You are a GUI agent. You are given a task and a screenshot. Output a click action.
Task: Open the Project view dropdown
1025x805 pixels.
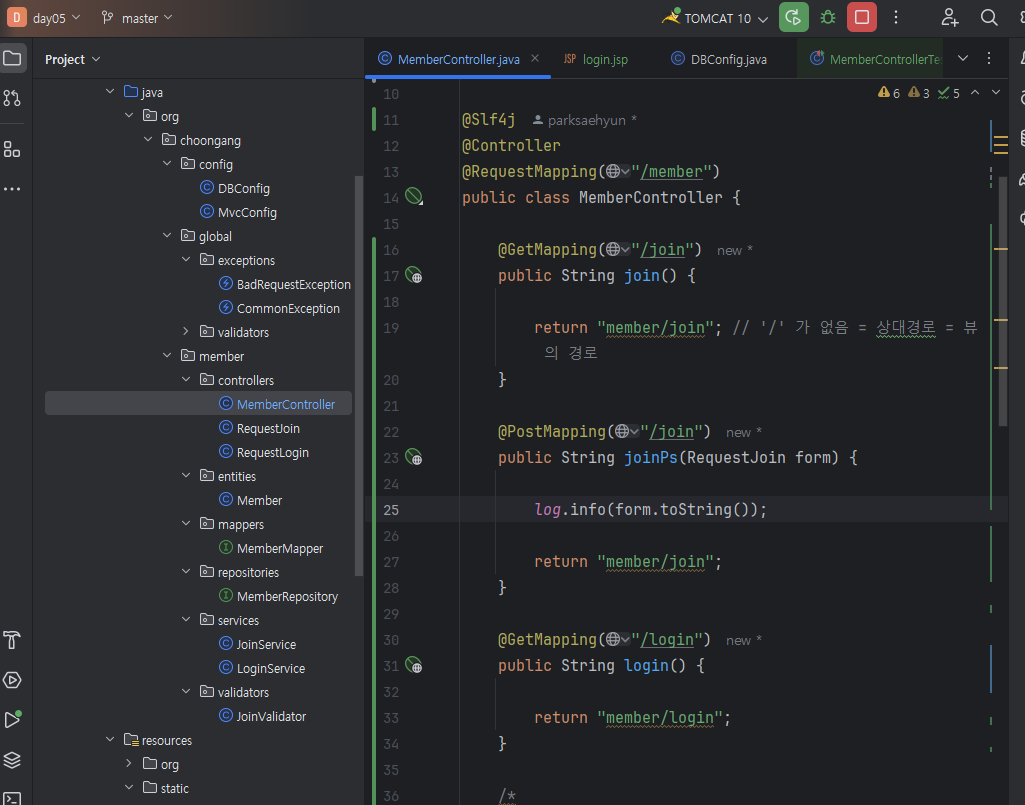73,59
